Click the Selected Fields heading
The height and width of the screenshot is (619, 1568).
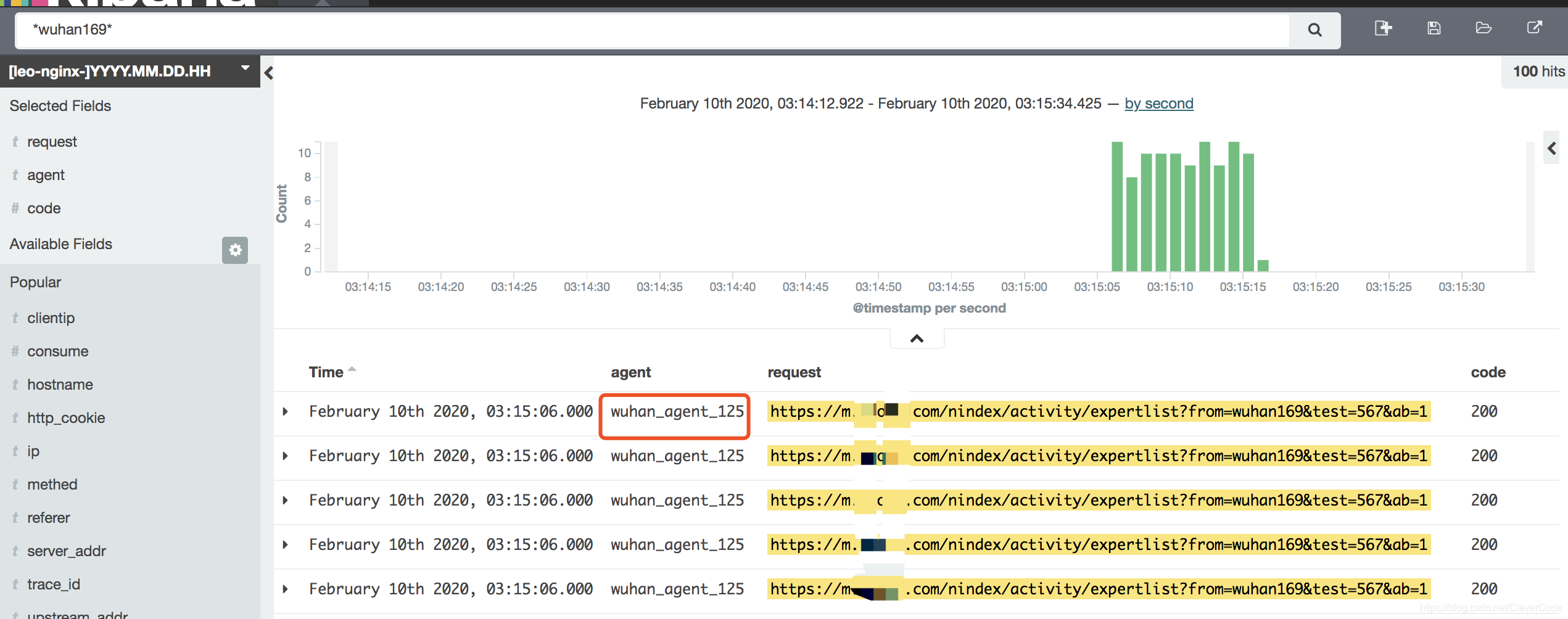60,106
